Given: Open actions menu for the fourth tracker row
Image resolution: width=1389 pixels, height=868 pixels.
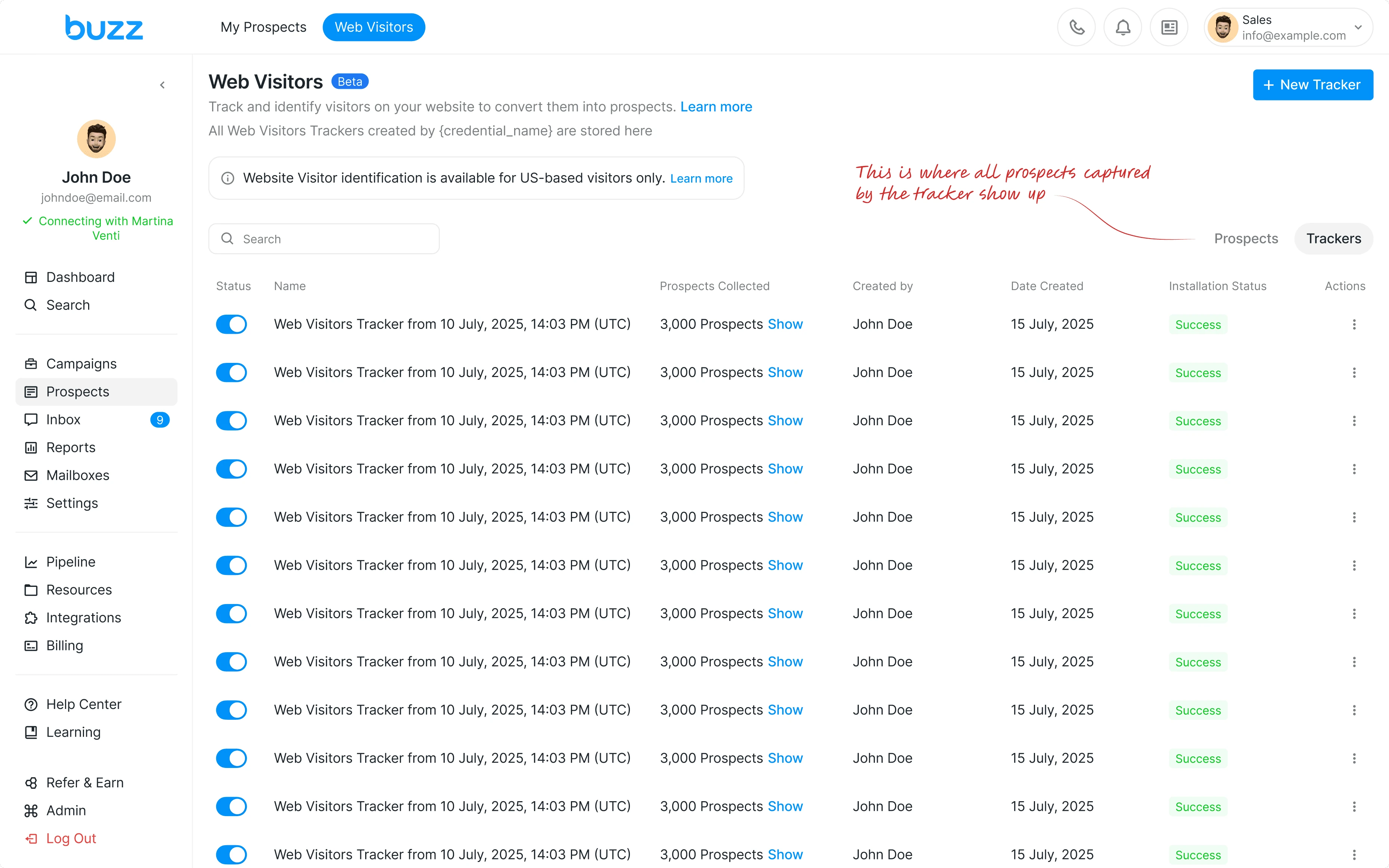Looking at the screenshot, I should (x=1354, y=469).
